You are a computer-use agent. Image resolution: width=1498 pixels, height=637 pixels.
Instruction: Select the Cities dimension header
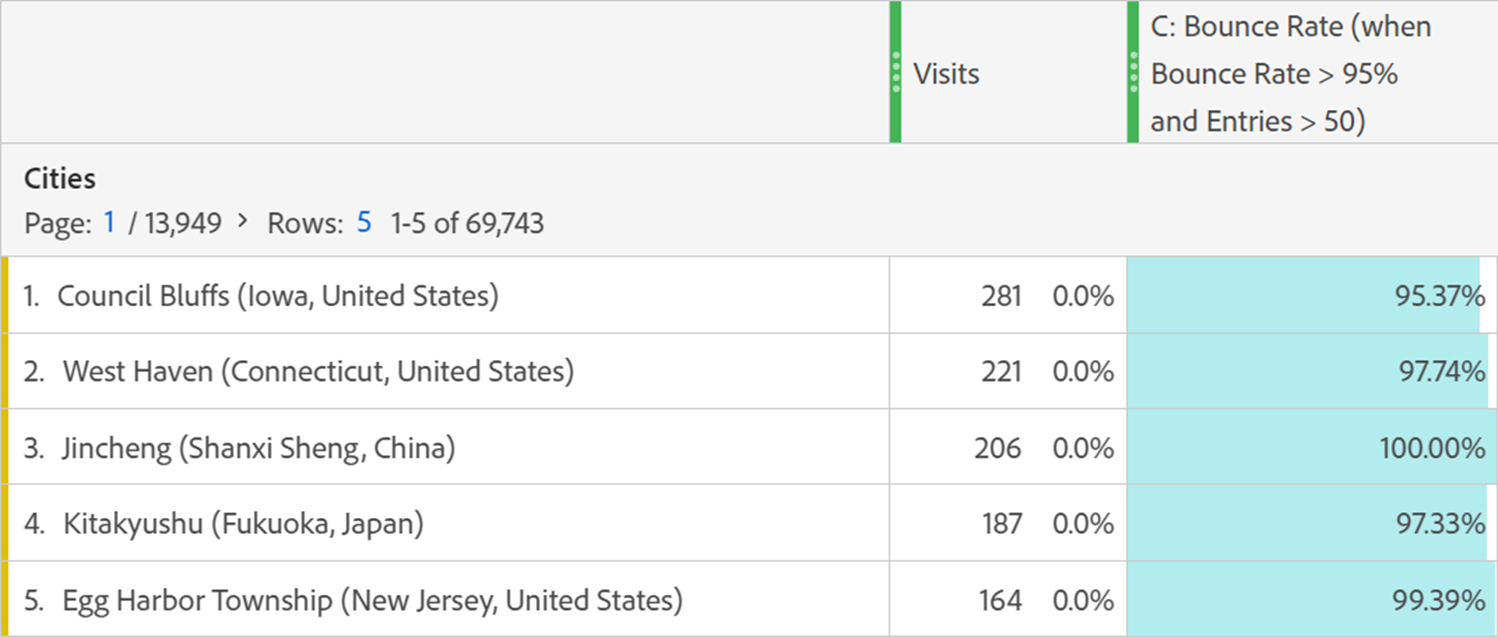coord(60,178)
